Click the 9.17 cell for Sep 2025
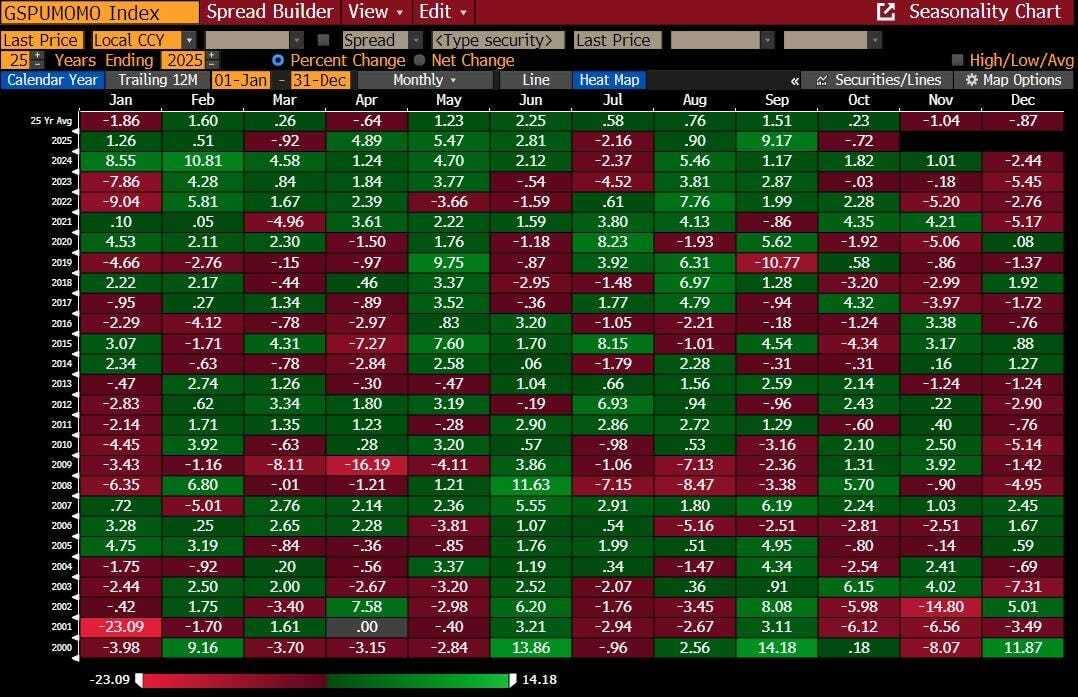The image size is (1078, 697). coord(776,141)
